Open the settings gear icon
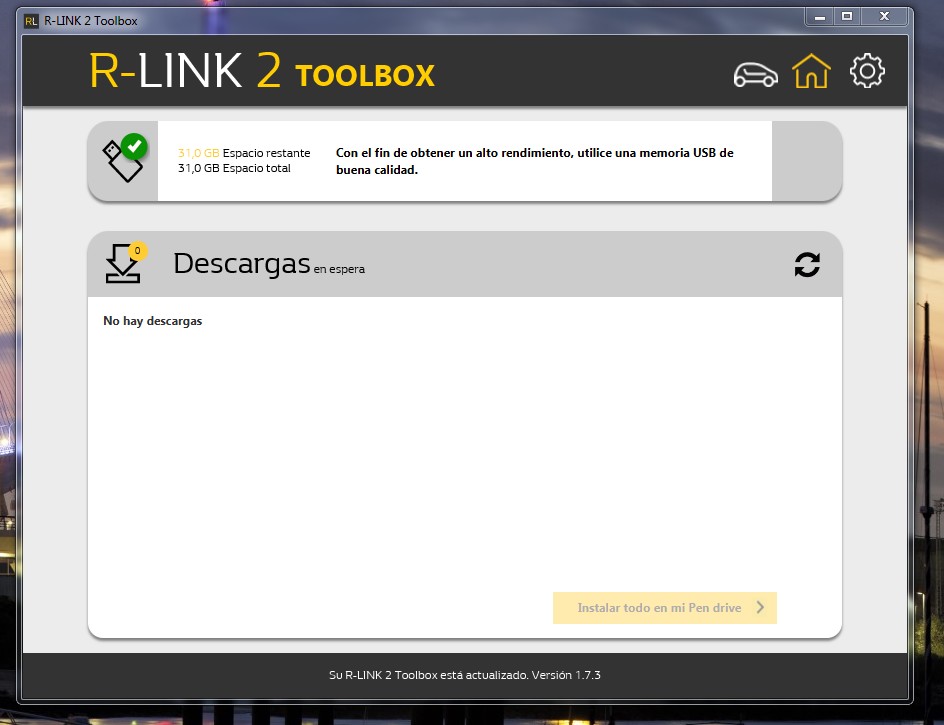The width and height of the screenshot is (944, 725). 867,71
